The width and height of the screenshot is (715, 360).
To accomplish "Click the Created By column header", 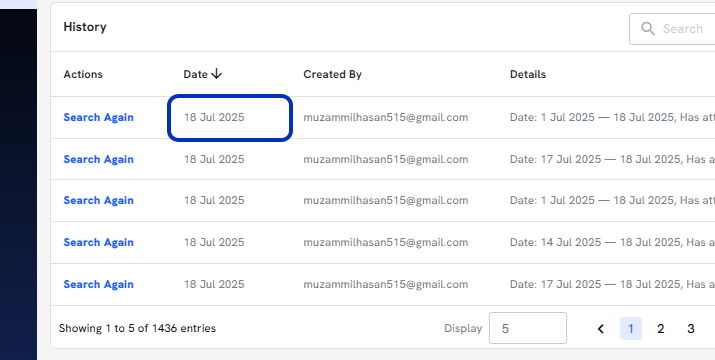I will click(332, 74).
